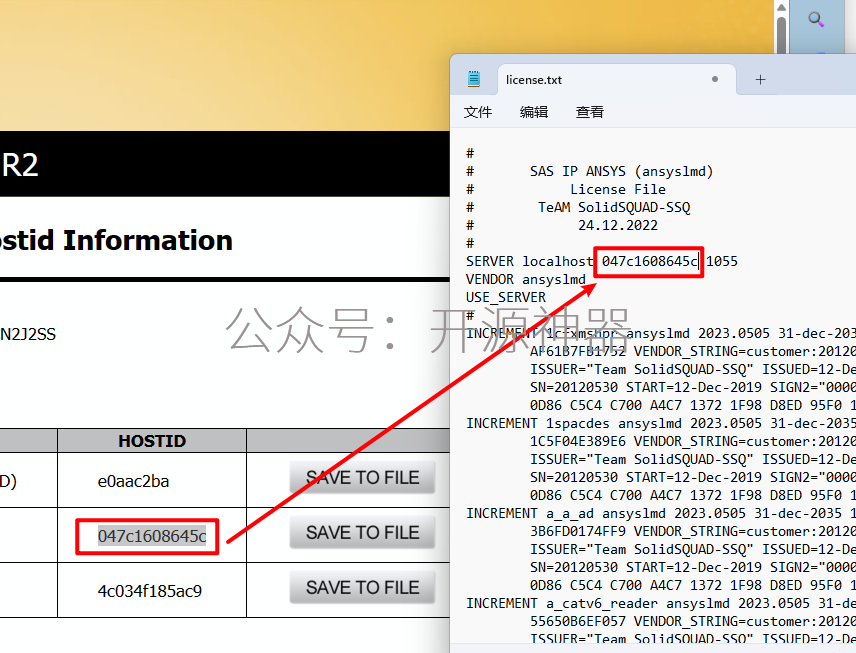Click the License File comment line
Image resolution: width=856 pixels, height=653 pixels.
tap(618, 189)
